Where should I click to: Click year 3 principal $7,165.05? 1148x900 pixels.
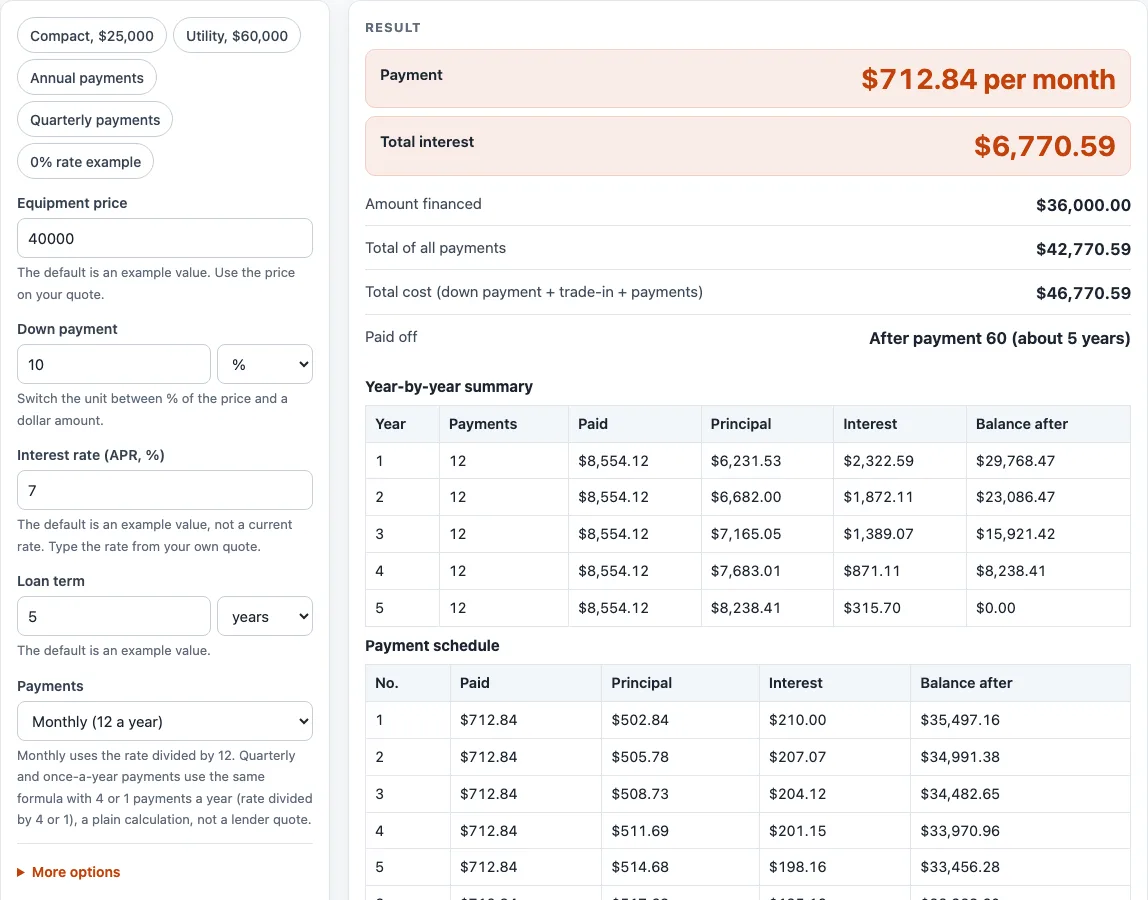pos(745,534)
